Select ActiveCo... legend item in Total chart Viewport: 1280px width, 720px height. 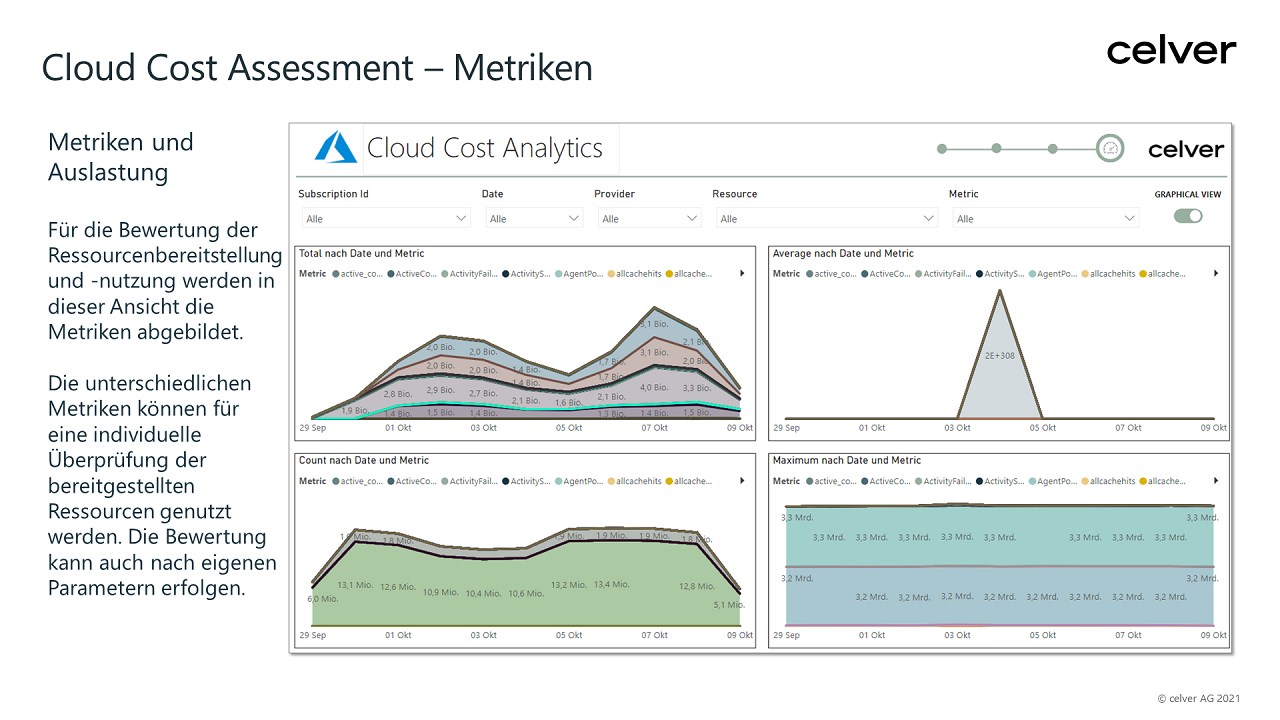[x=411, y=274]
